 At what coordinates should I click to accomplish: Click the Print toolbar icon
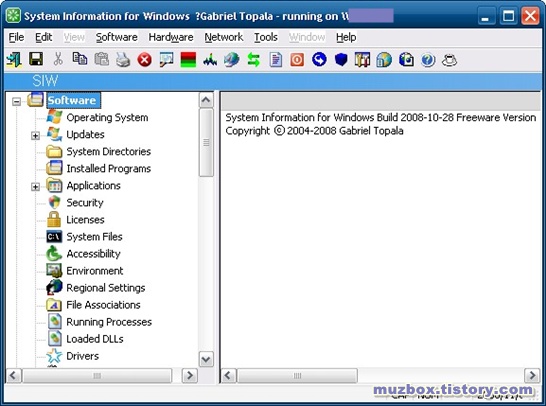(x=123, y=60)
